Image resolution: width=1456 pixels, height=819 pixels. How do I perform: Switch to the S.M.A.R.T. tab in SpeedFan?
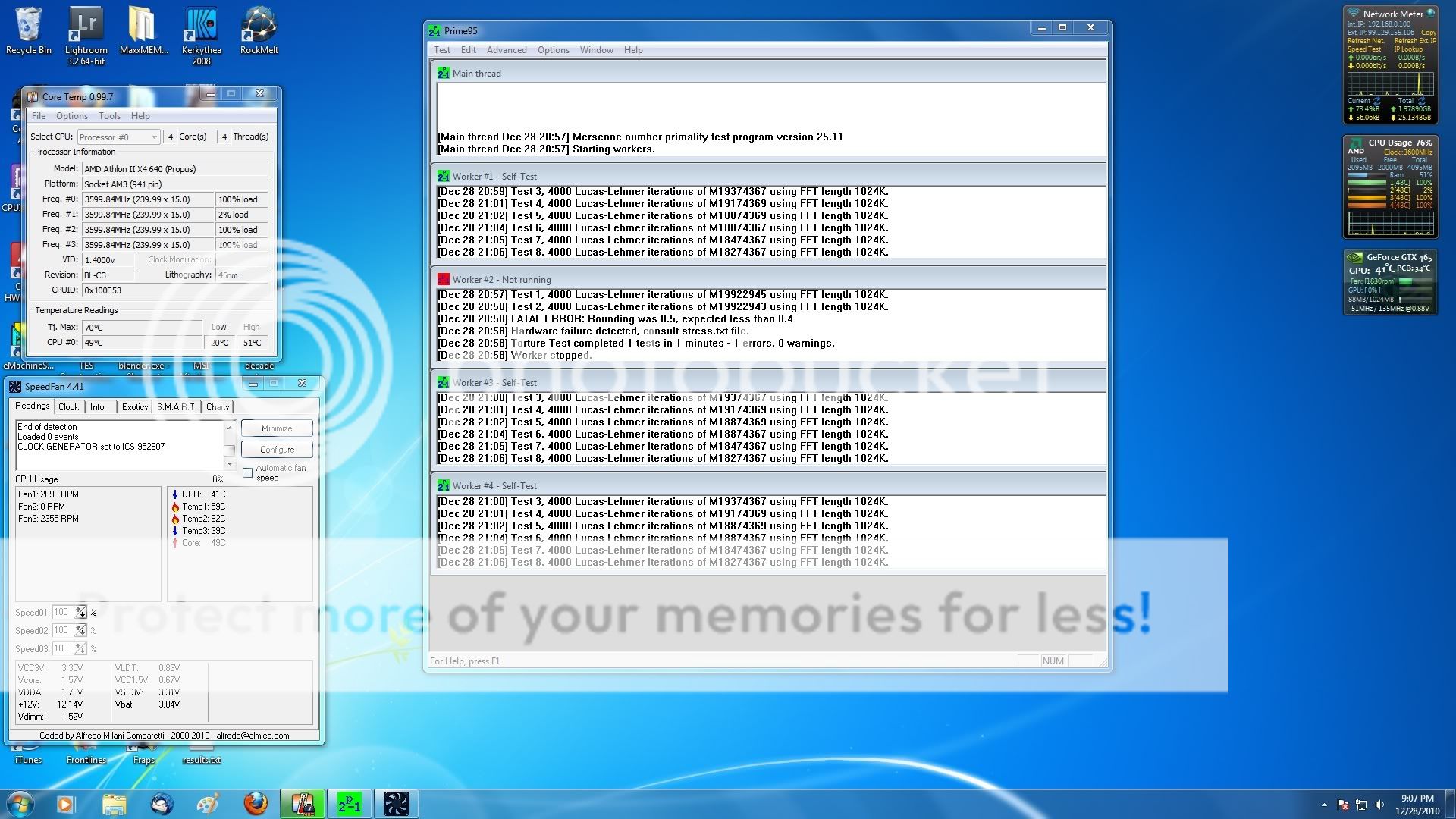pyautogui.click(x=176, y=407)
